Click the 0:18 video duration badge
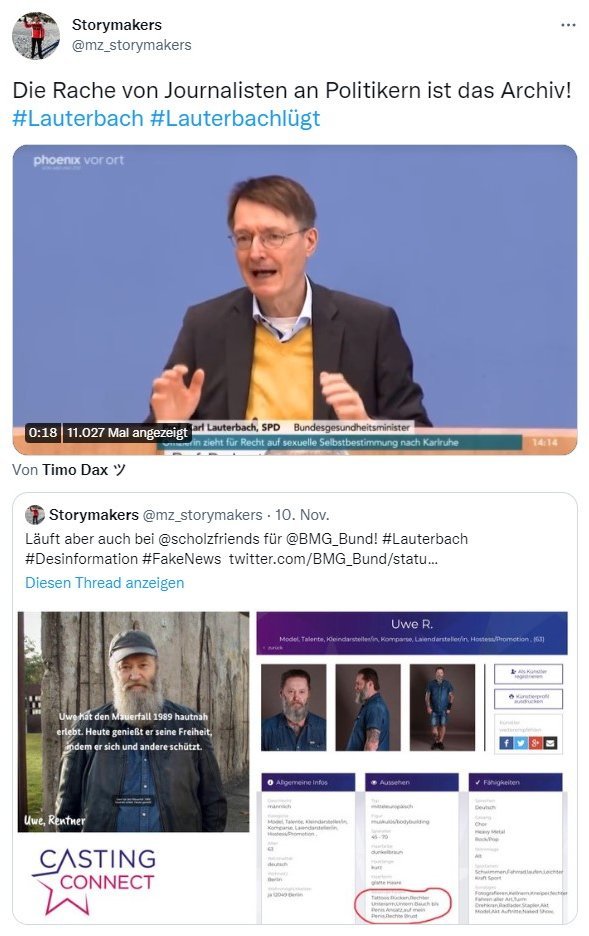The image size is (589, 936). point(43,433)
